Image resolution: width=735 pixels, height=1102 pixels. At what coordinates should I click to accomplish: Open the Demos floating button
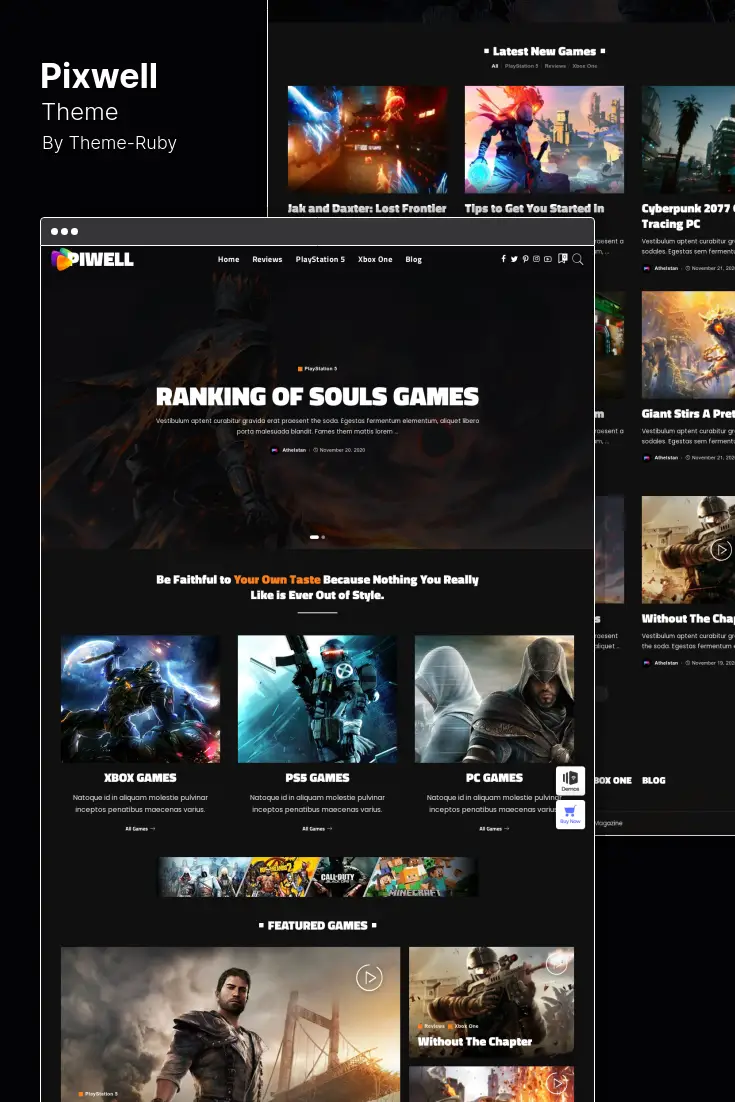[571, 780]
